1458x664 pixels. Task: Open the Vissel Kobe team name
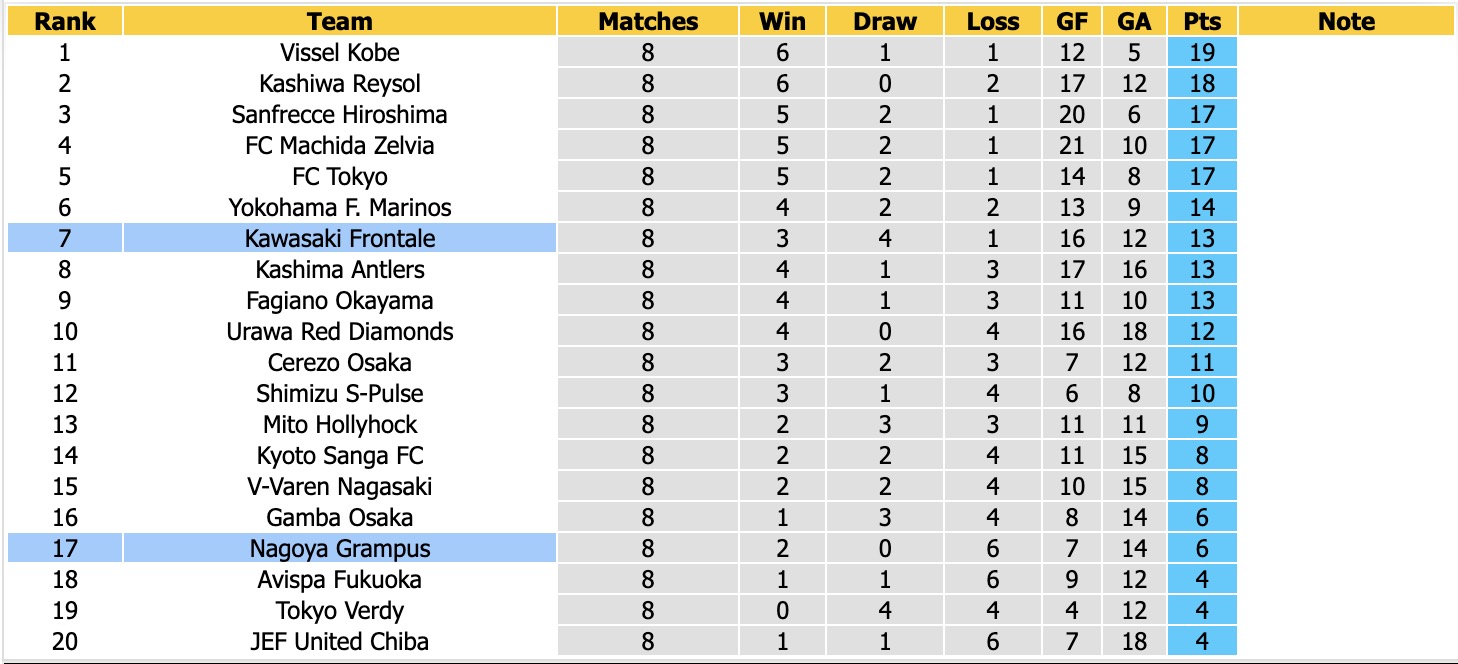pyautogui.click(x=340, y=52)
